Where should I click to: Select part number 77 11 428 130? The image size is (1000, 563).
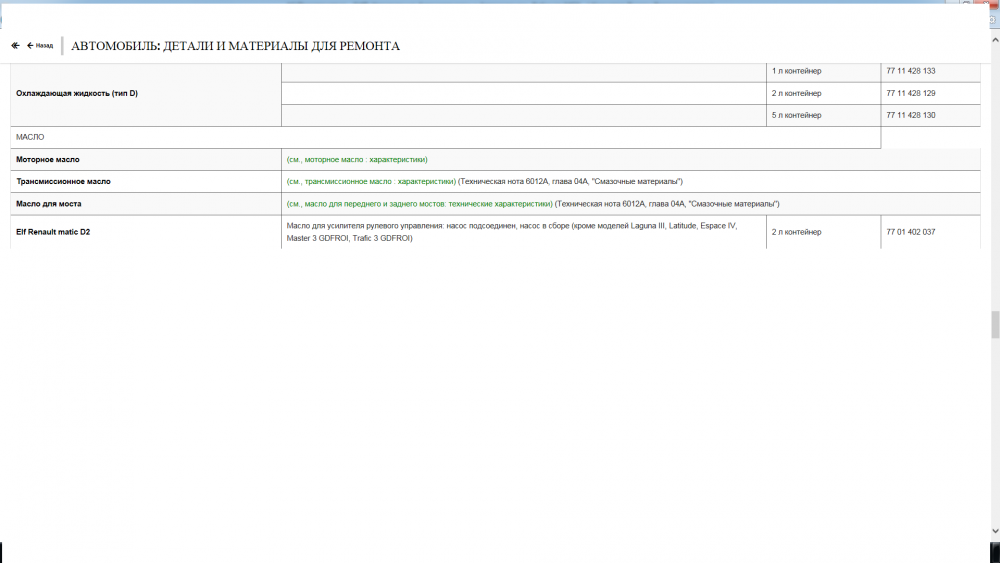tap(911, 115)
